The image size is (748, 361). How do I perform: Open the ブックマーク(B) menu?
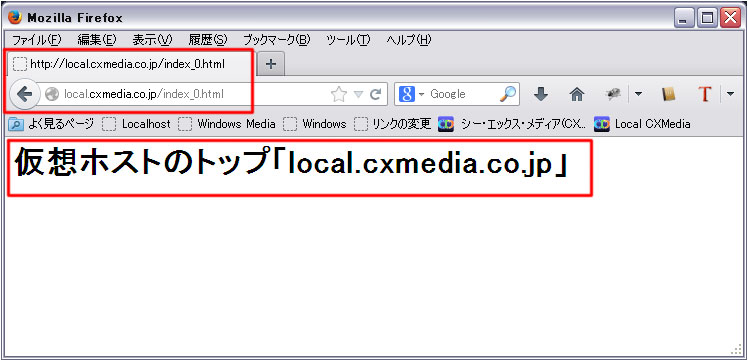(277, 40)
